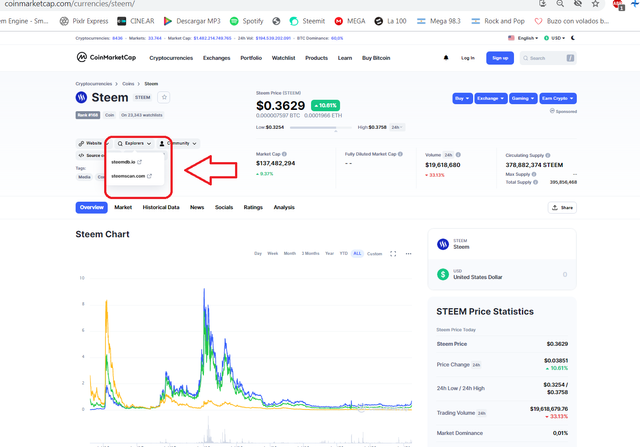Toggle chart fullscreen icon
Screen dimensions: 640x447
[x=393, y=254]
